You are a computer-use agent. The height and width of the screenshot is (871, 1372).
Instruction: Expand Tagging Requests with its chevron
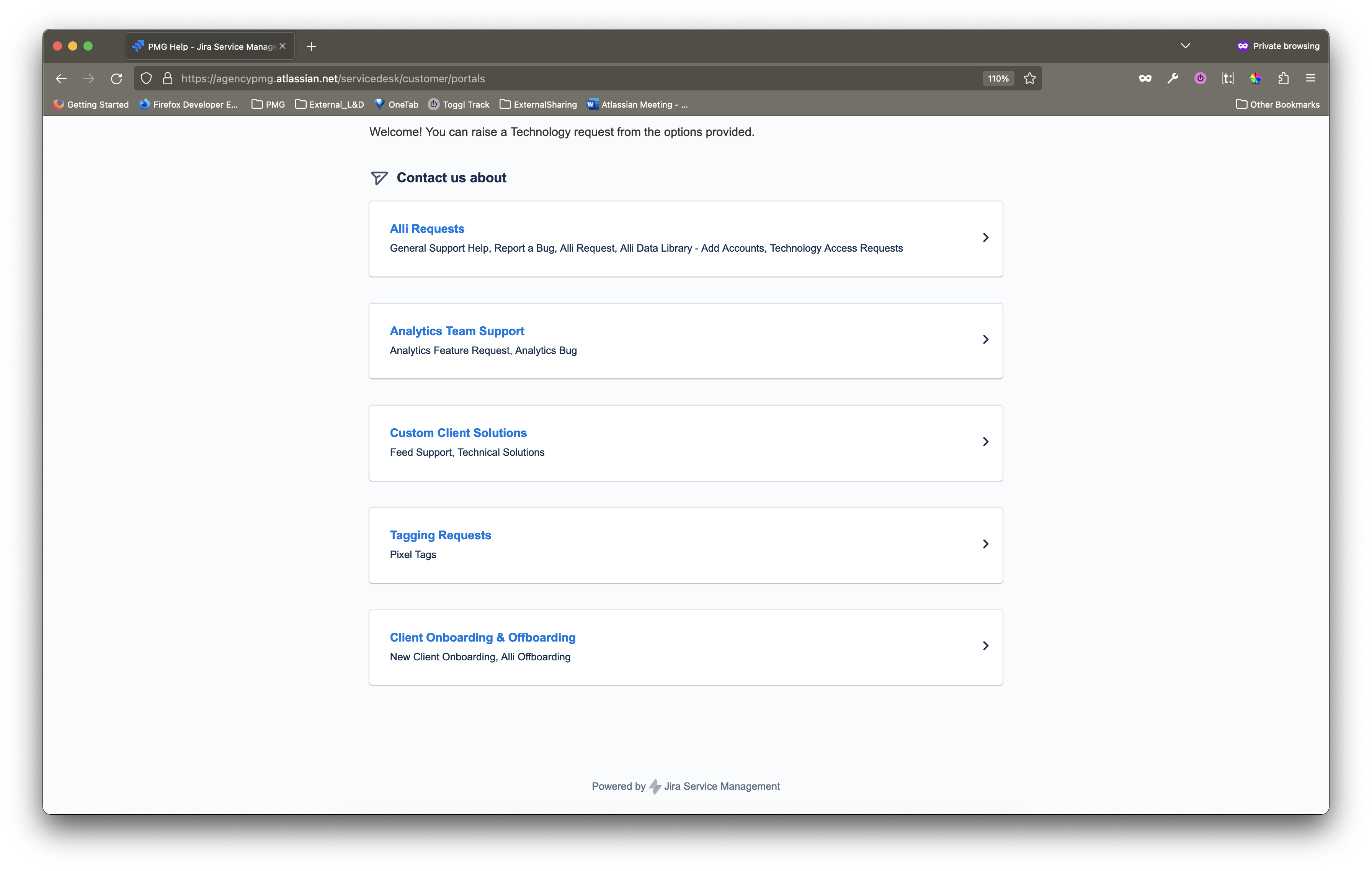[986, 544]
